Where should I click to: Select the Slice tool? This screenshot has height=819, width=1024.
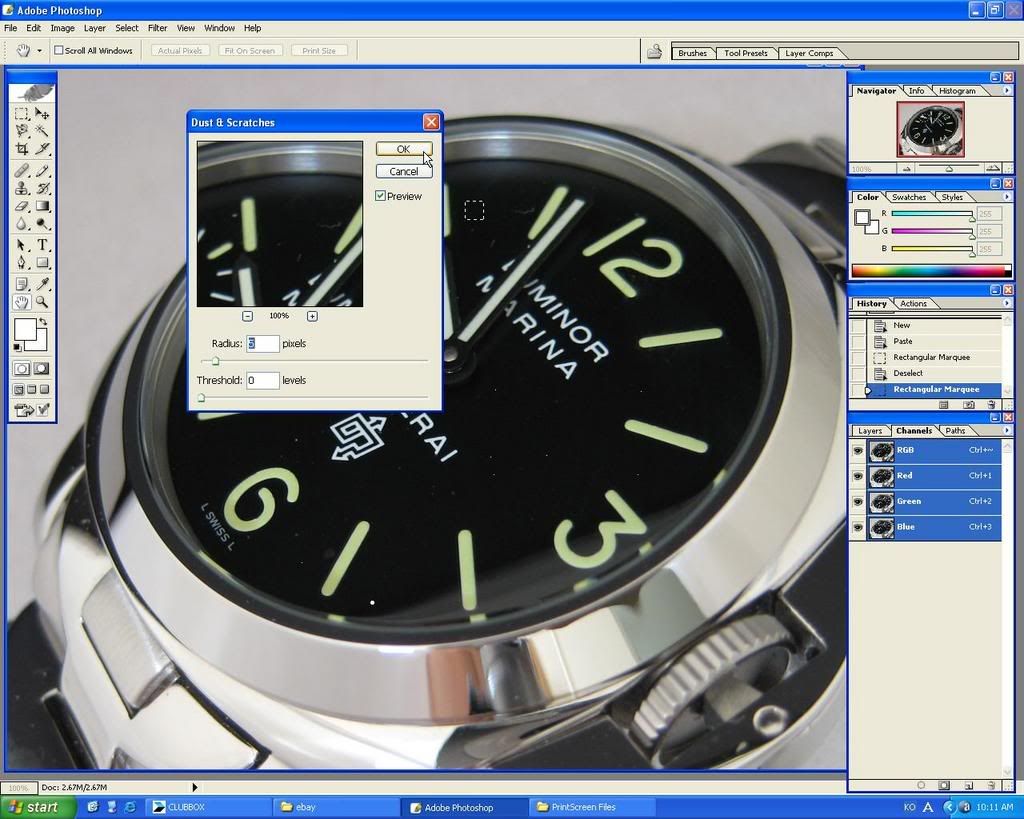(42, 148)
